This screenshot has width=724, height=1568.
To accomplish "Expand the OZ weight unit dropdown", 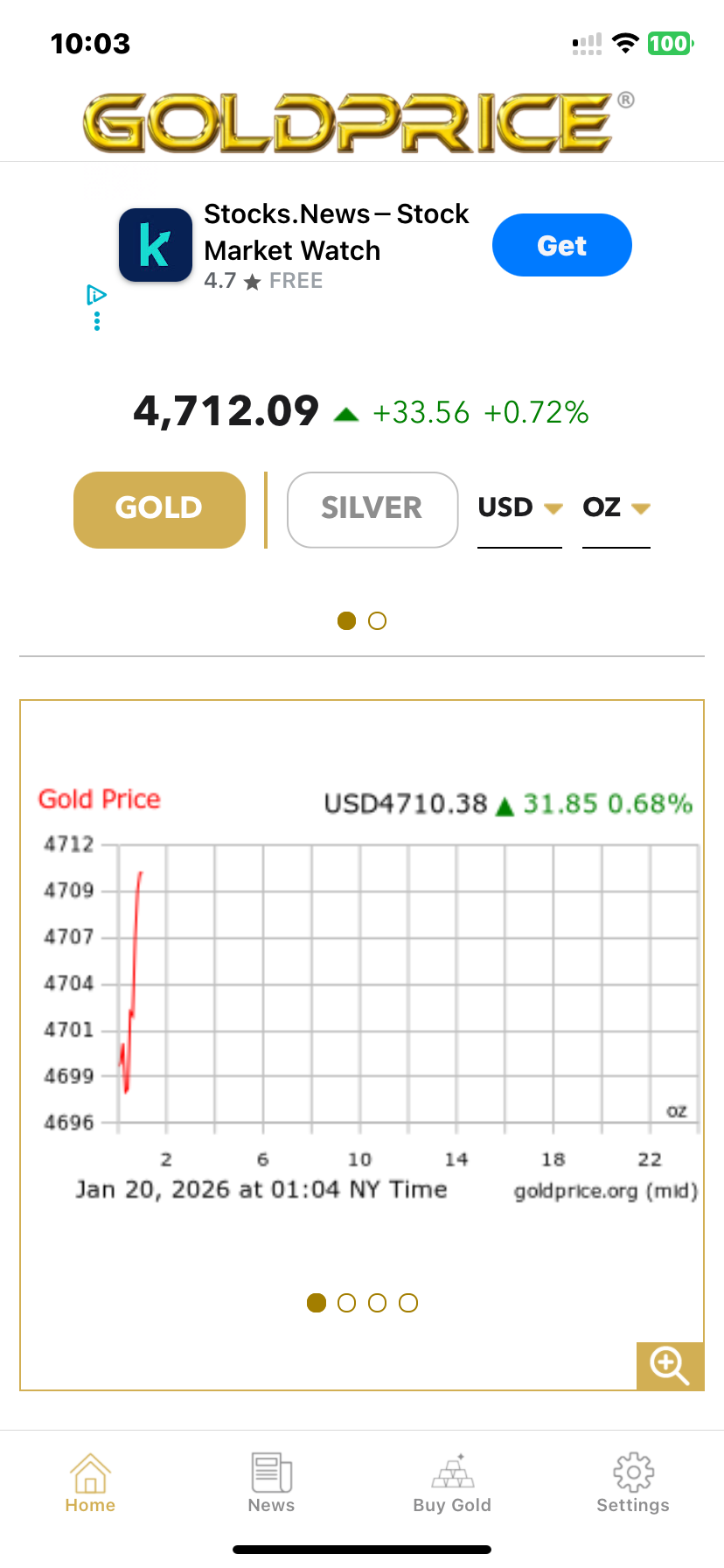I will [616, 508].
